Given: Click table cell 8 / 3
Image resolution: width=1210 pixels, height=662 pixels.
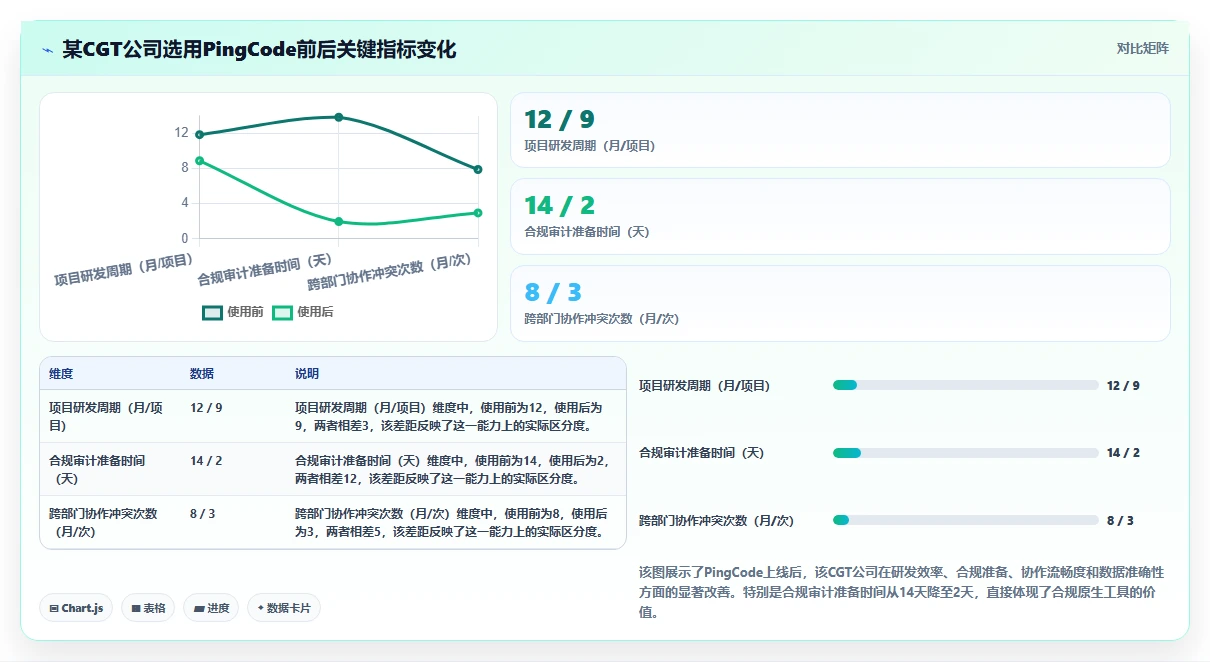Looking at the screenshot, I should click(x=202, y=514).
